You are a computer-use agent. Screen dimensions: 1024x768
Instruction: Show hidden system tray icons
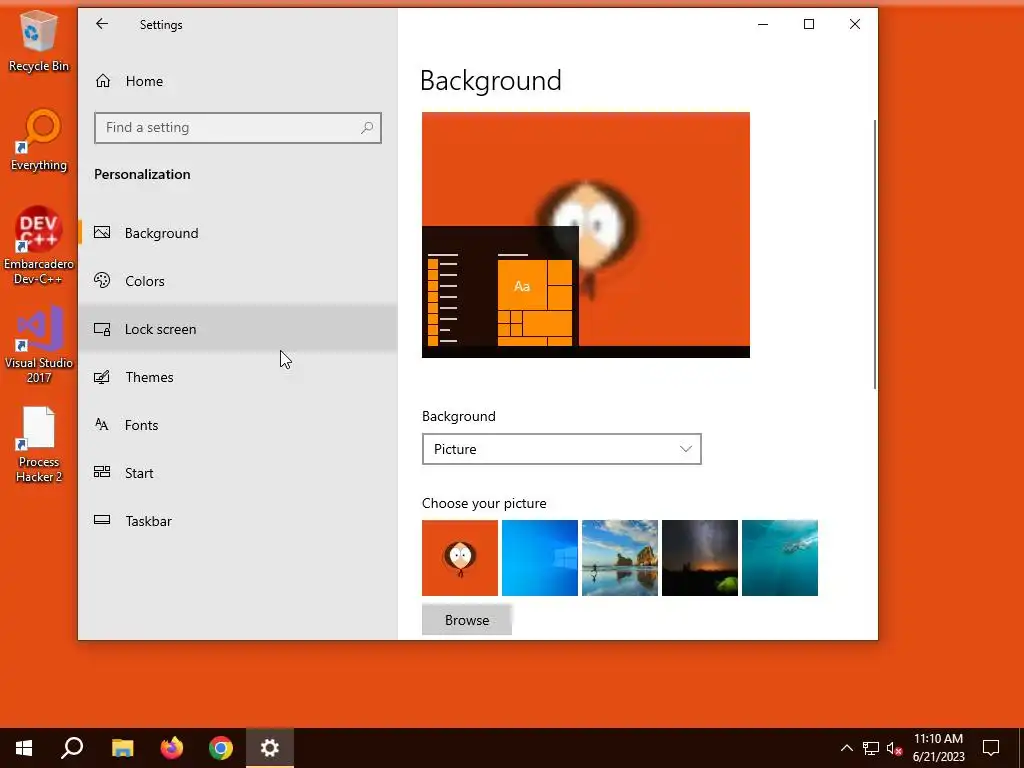click(846, 748)
